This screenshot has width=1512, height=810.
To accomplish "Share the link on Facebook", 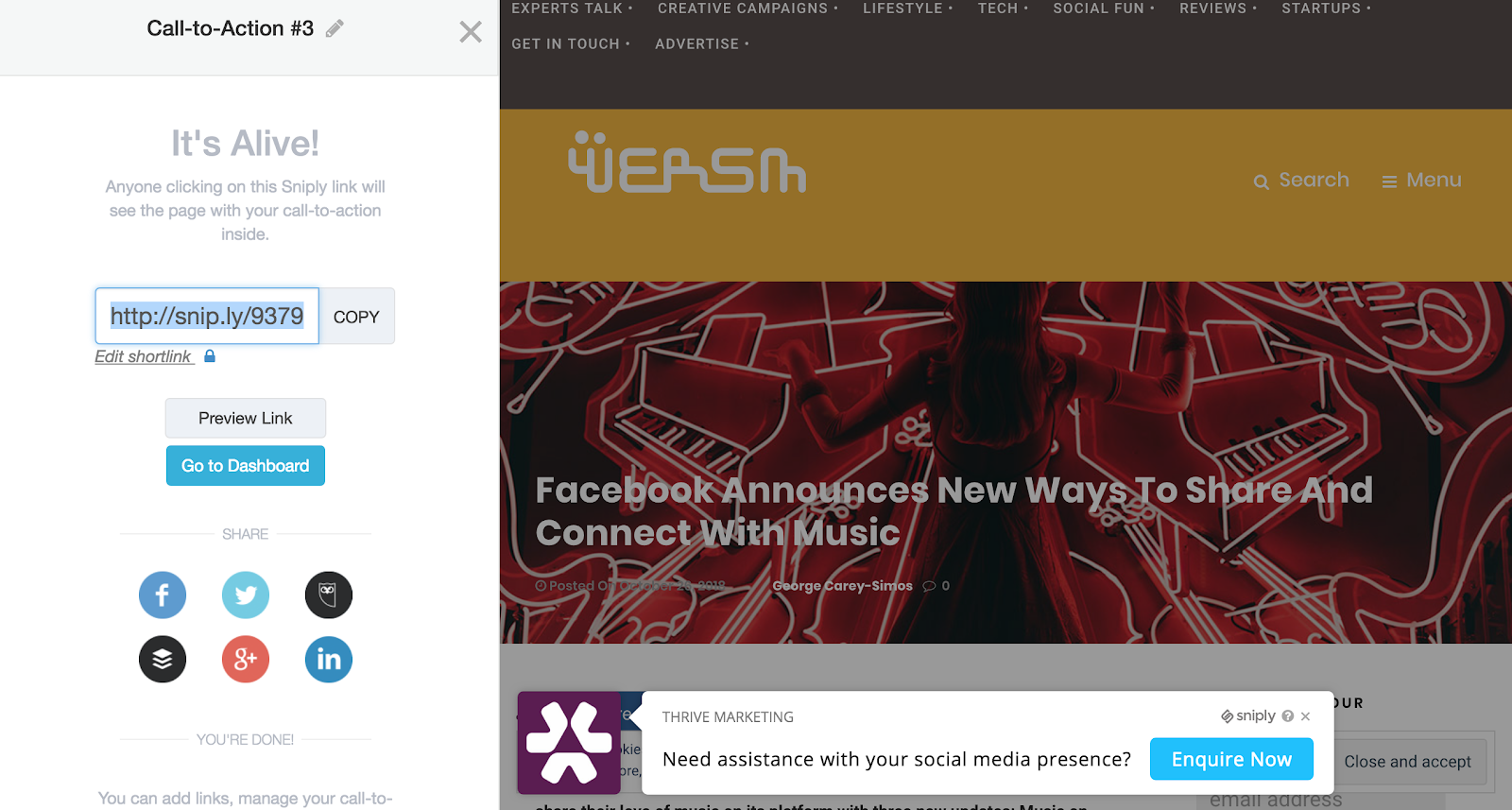I will (x=163, y=595).
